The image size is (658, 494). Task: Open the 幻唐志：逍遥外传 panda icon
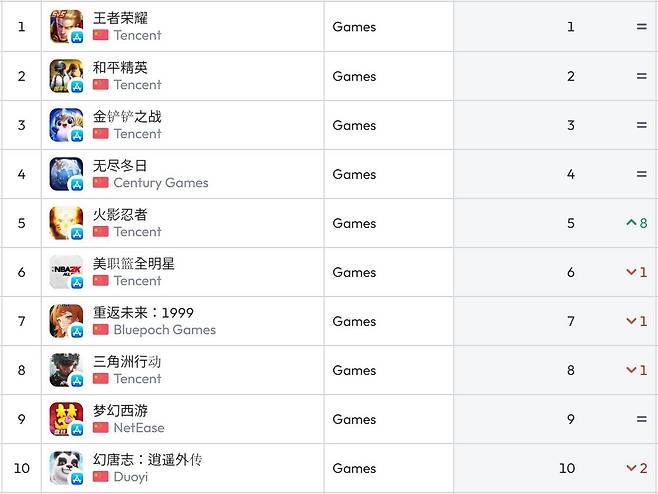tap(66, 468)
